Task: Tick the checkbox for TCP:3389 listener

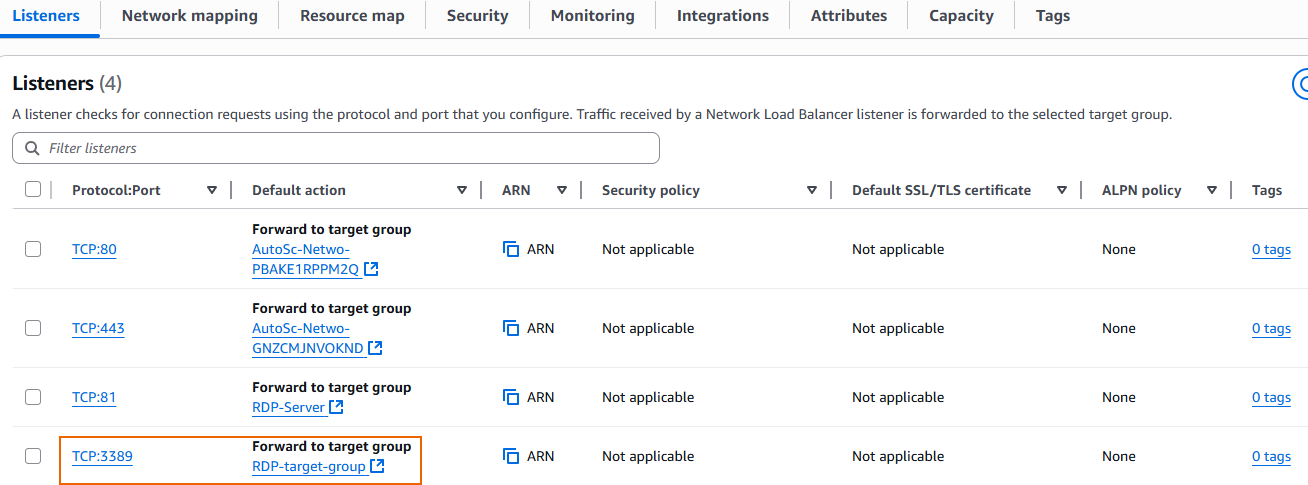Action: pyautogui.click(x=33, y=456)
